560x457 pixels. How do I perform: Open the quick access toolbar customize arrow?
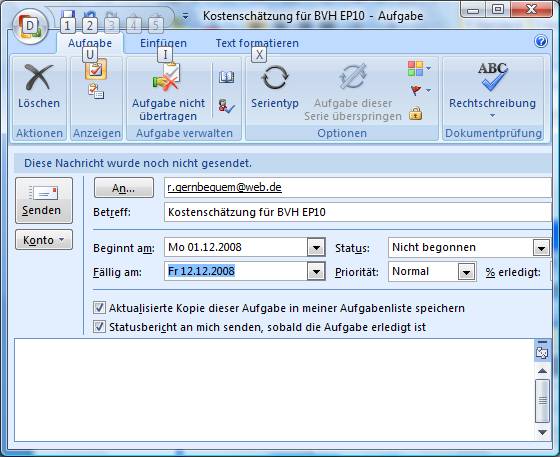coord(185,16)
